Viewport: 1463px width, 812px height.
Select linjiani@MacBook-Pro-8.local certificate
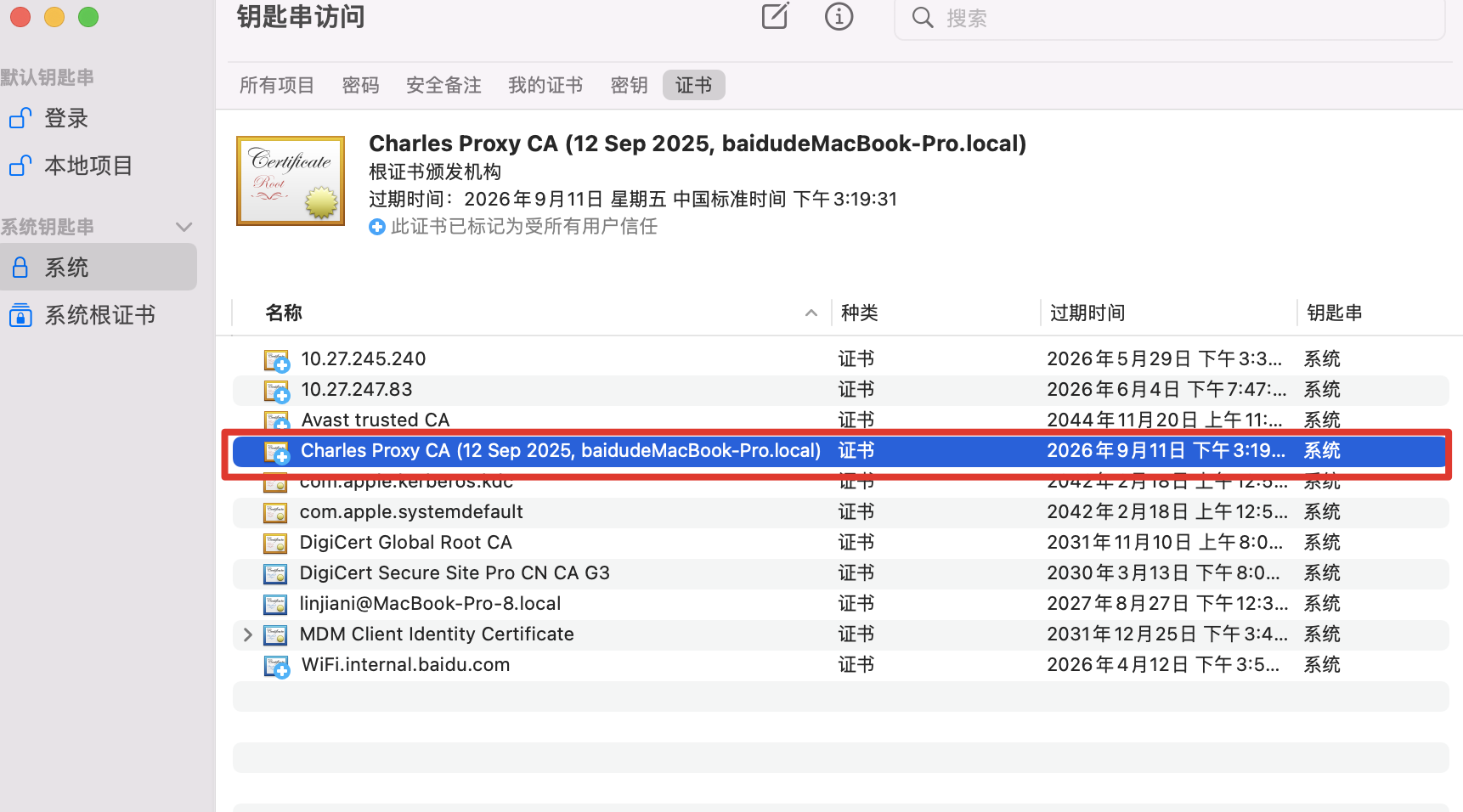point(841,604)
